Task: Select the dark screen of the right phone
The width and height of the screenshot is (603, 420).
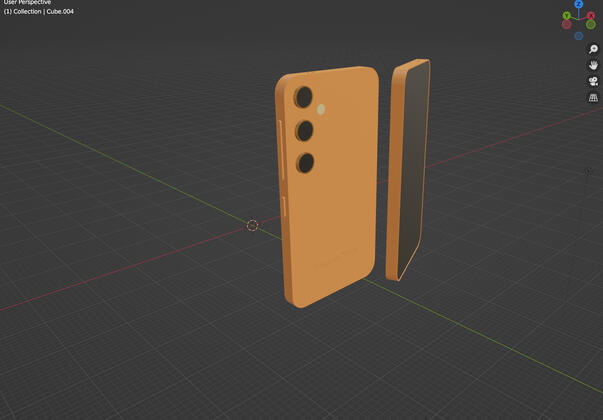Action: tap(410, 170)
